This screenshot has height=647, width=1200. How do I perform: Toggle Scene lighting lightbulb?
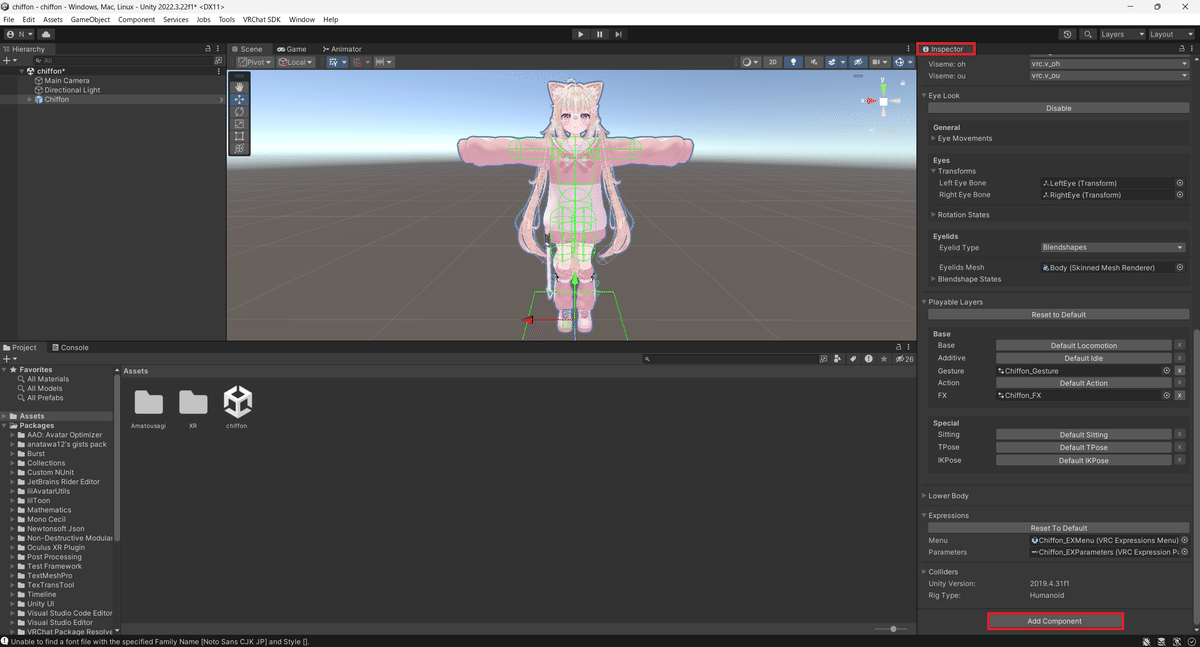pyautogui.click(x=794, y=62)
